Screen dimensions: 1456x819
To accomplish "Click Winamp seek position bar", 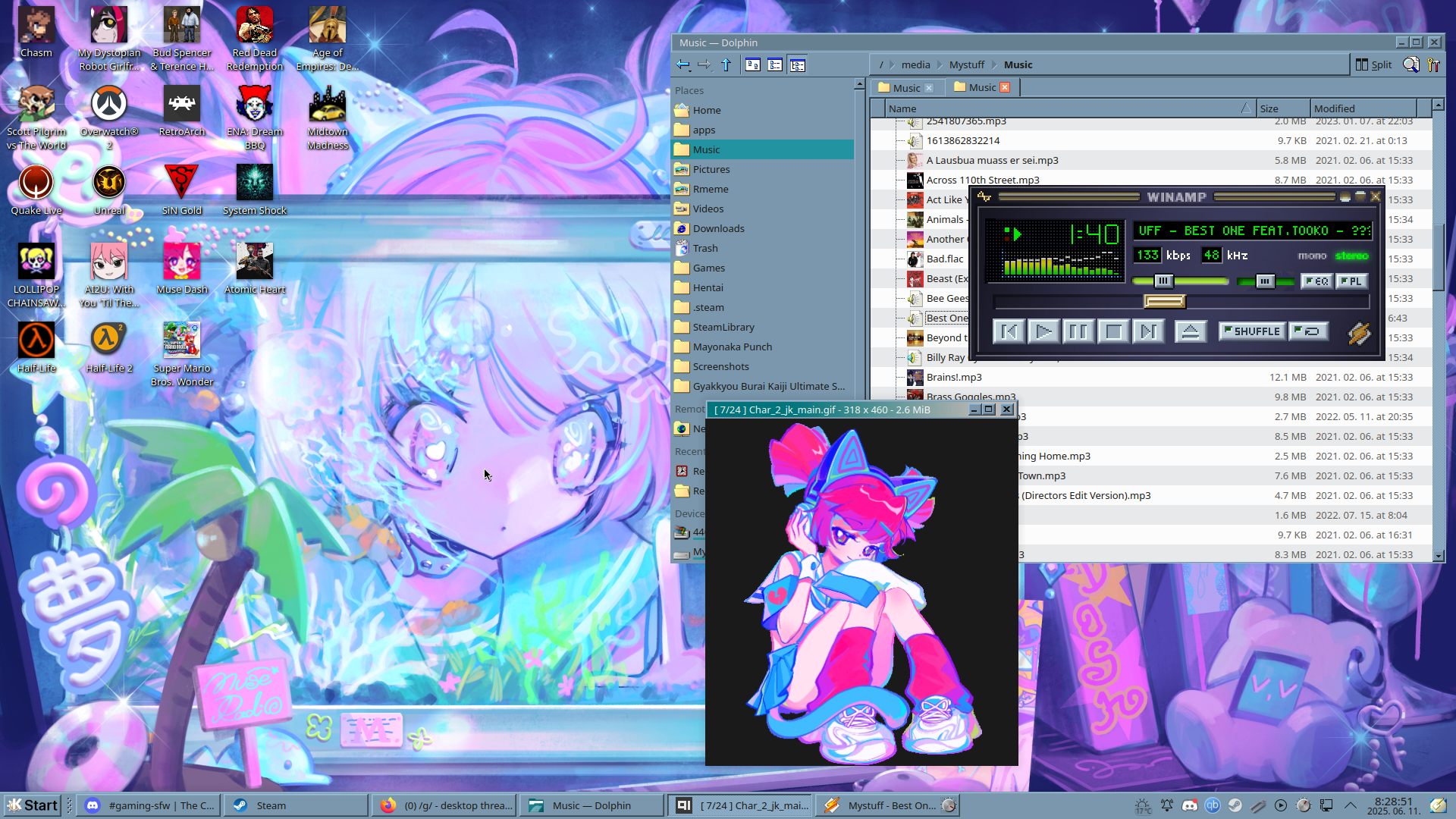I will 1181,302.
